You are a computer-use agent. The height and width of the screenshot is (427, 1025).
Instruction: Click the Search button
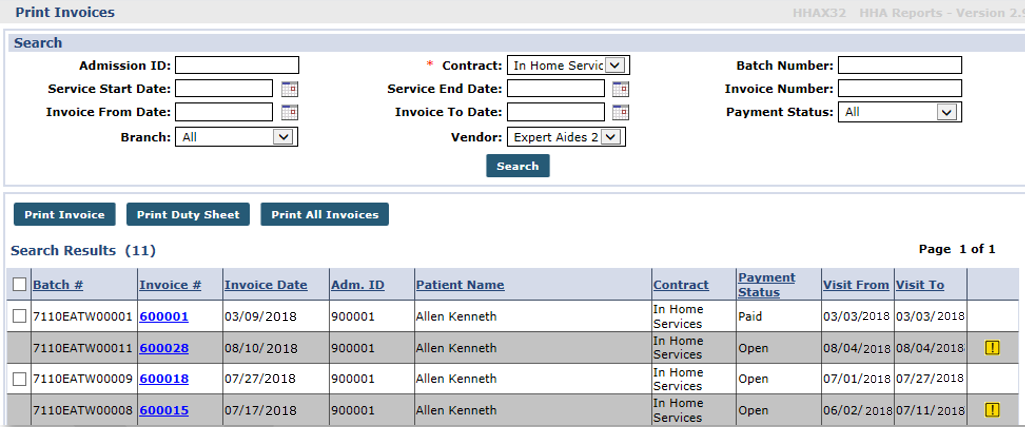click(518, 166)
